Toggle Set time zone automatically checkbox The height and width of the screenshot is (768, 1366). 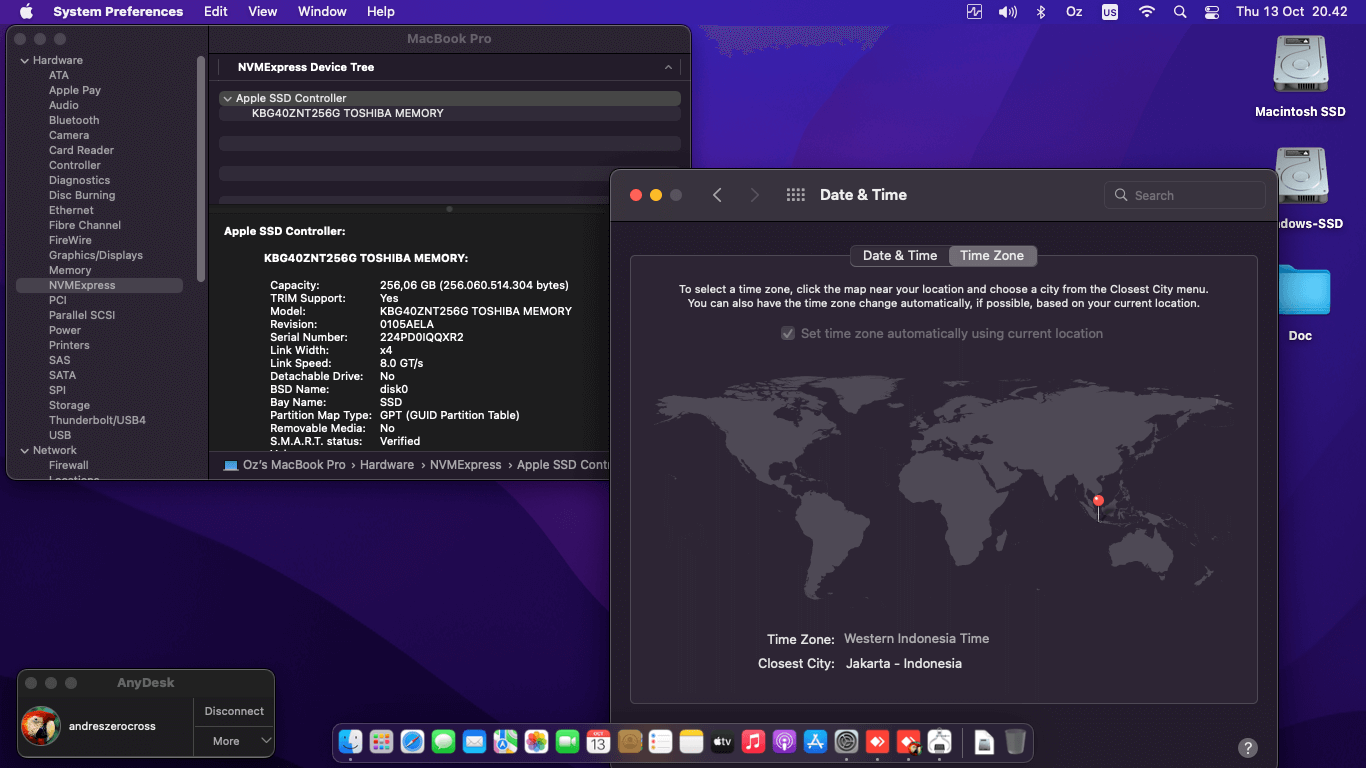coord(788,333)
